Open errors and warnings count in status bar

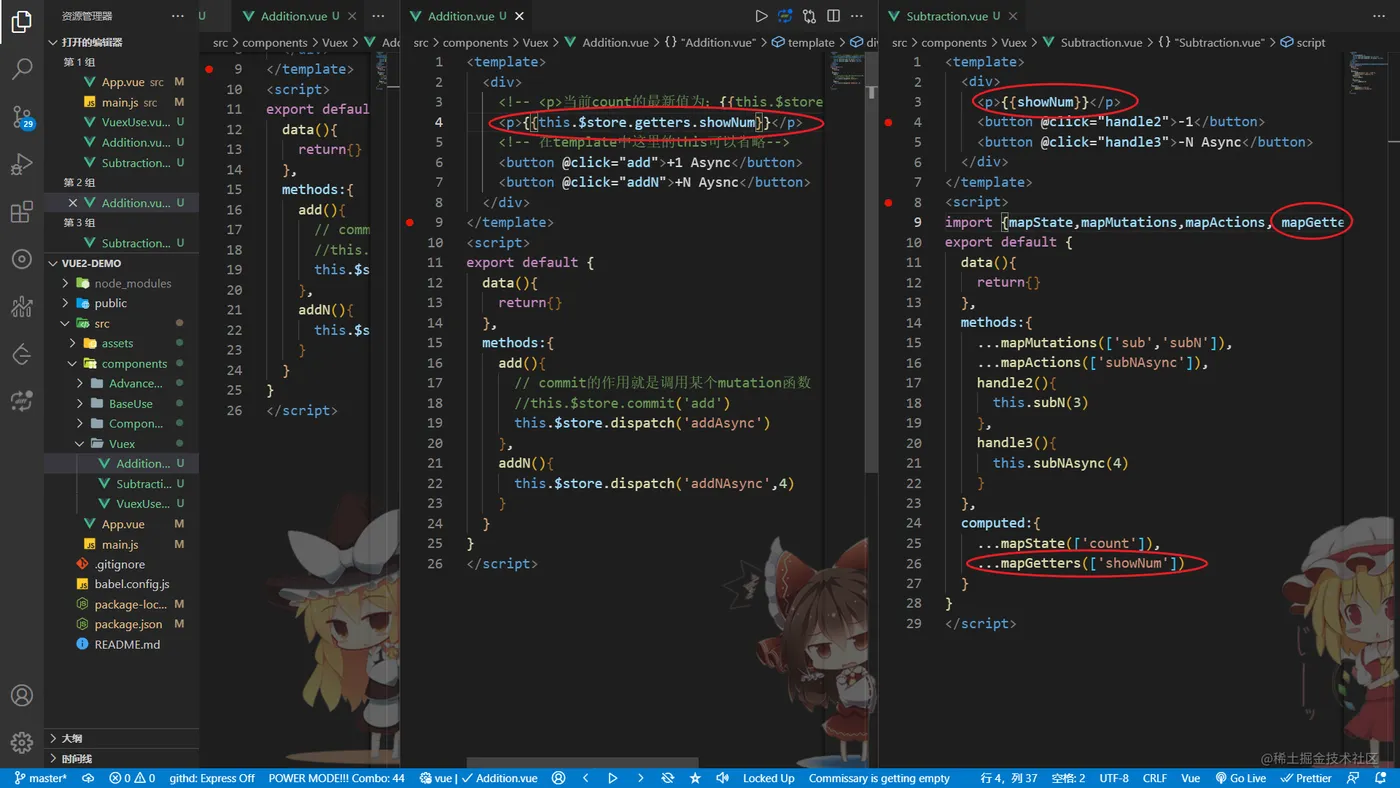tap(132, 778)
